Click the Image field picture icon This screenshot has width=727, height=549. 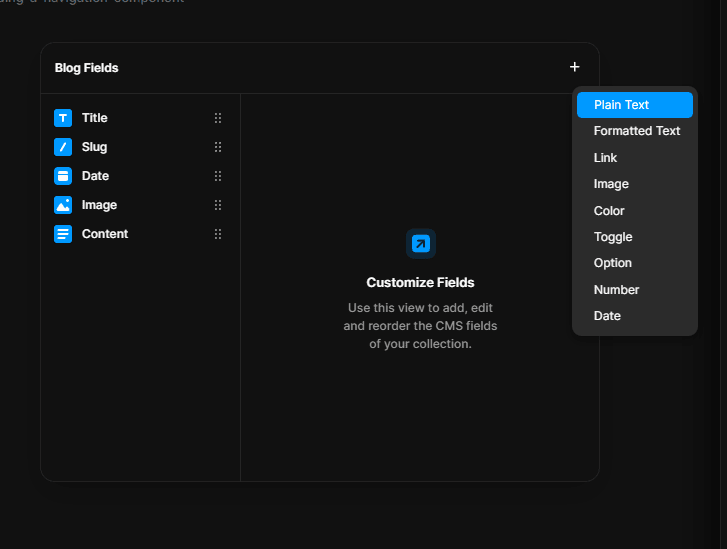(x=63, y=205)
